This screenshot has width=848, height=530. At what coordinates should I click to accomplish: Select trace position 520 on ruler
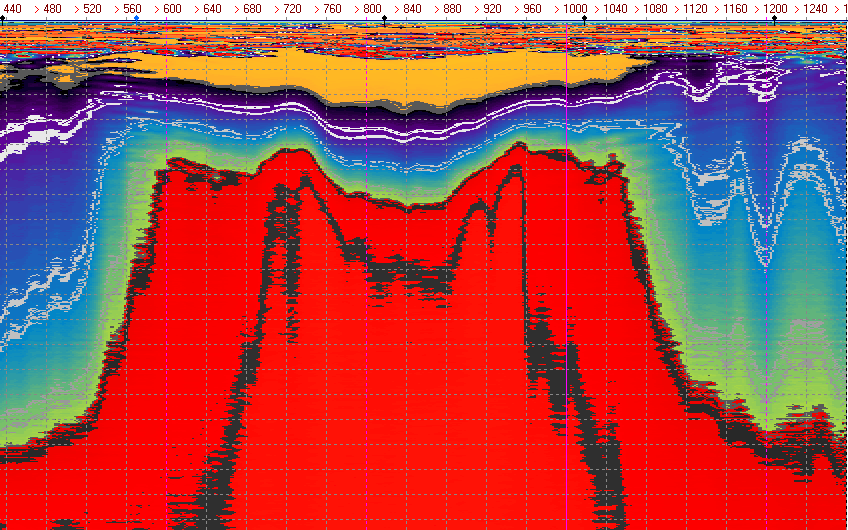(92, 8)
